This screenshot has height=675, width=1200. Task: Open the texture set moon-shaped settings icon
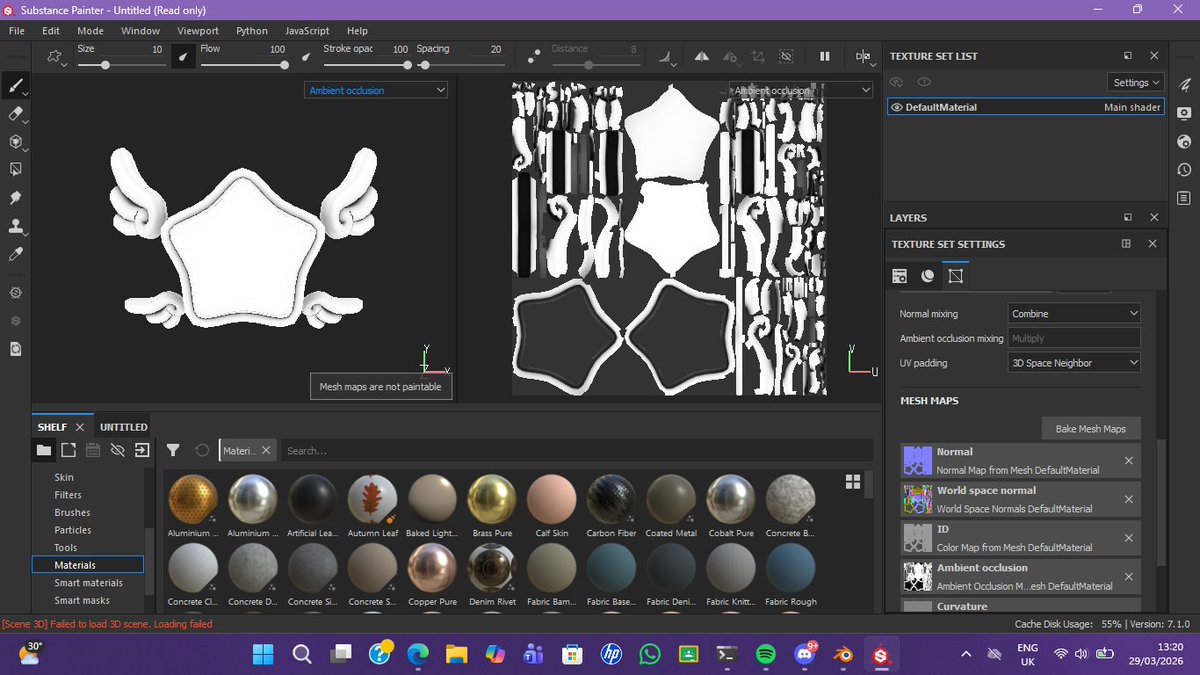(928, 275)
